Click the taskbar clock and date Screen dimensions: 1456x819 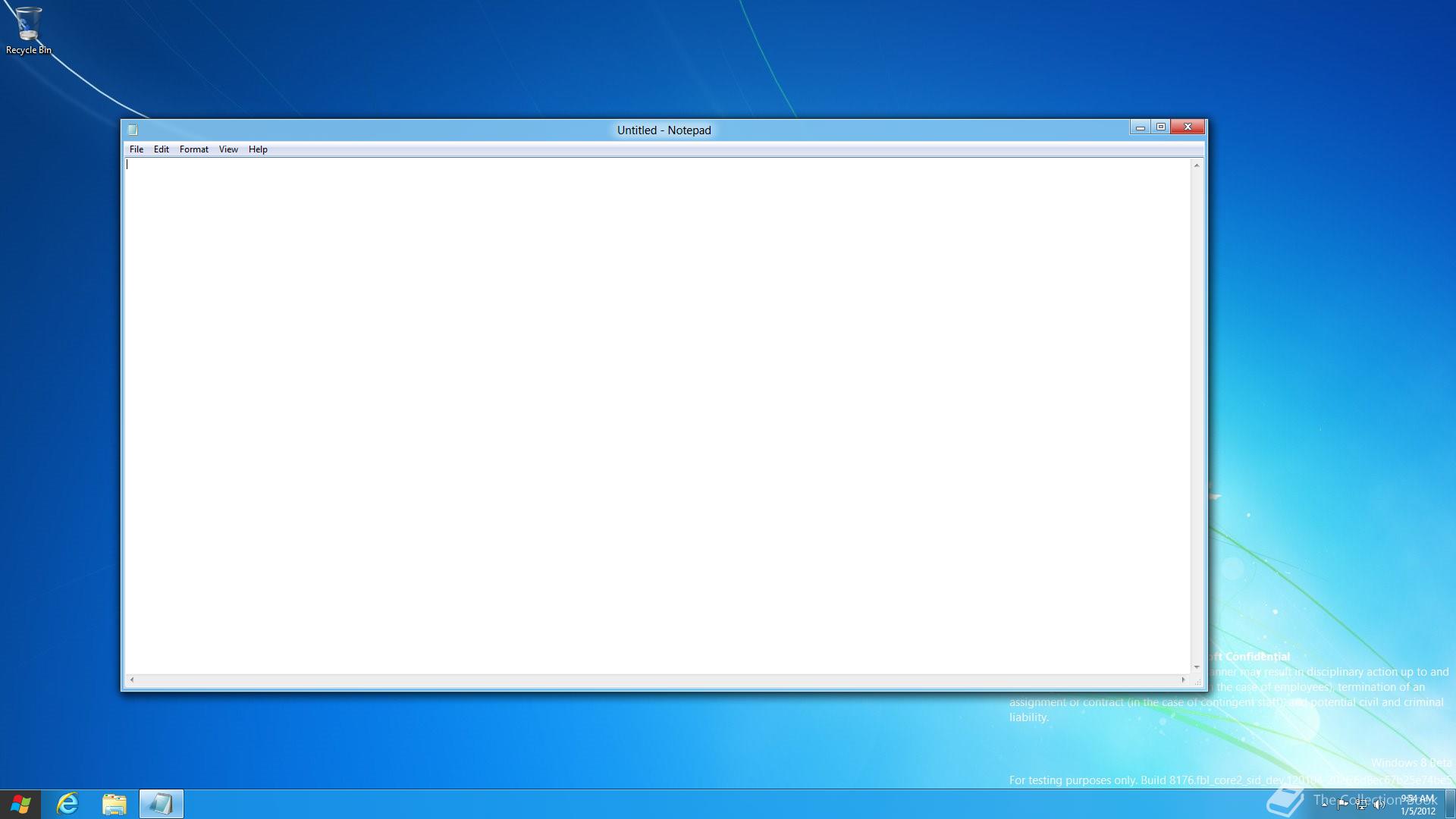(1417, 805)
